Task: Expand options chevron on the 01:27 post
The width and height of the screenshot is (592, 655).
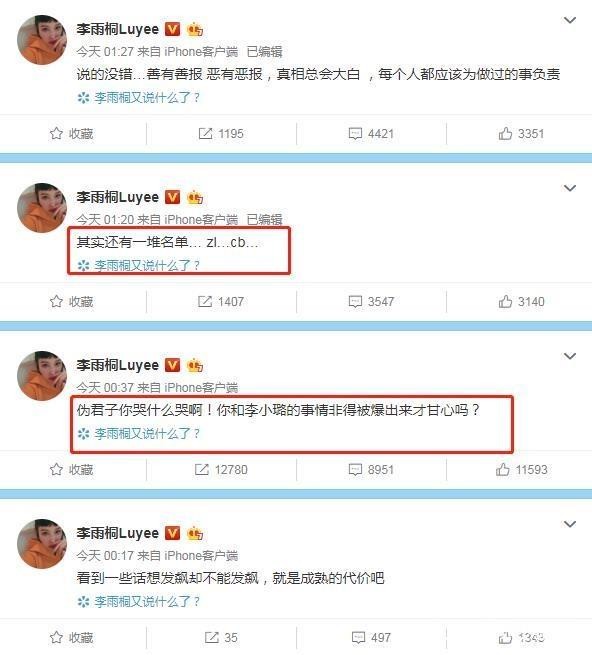Action: [570, 20]
